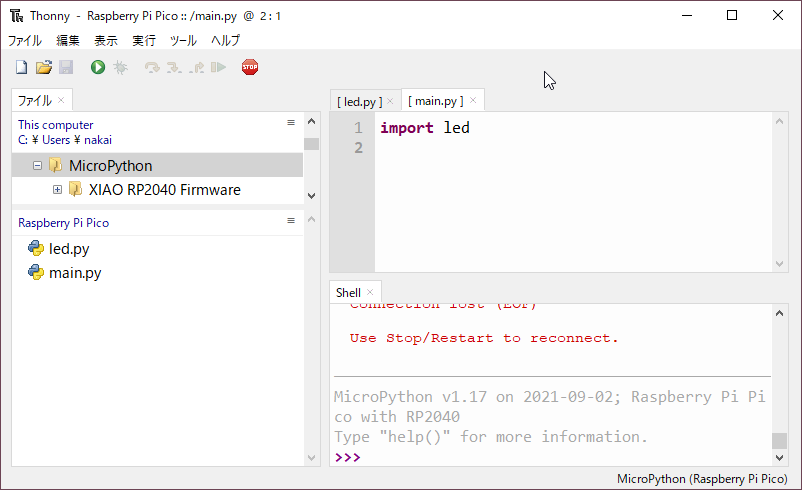Click 'Type "help()" for more information.' text
The image size is (802, 490).
tap(491, 437)
